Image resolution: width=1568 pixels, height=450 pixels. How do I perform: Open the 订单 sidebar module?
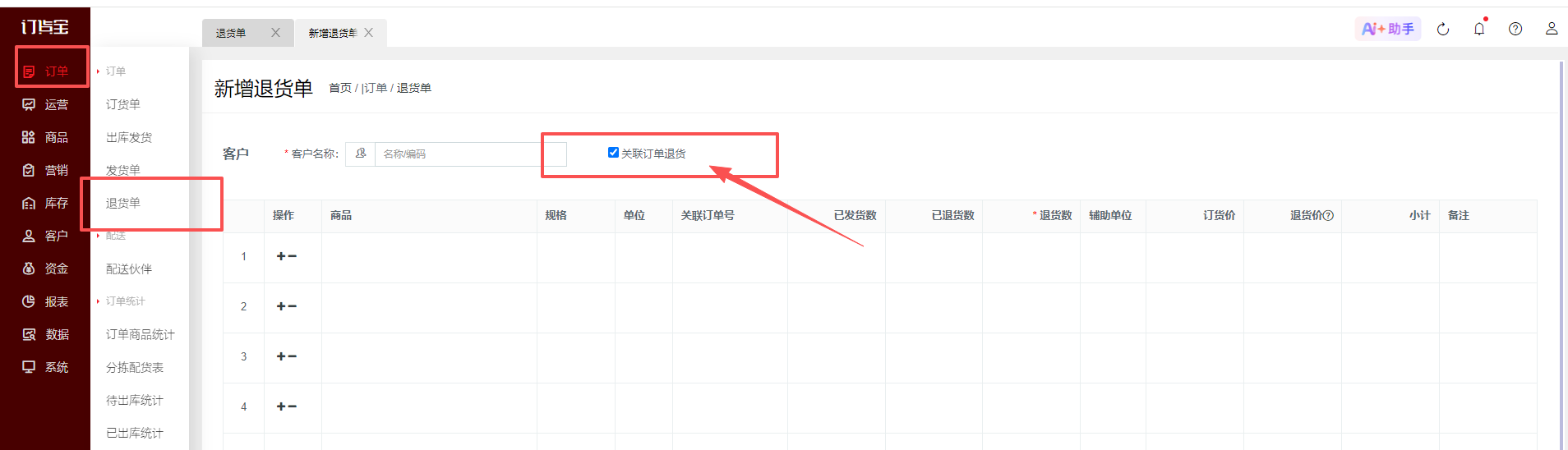45,71
